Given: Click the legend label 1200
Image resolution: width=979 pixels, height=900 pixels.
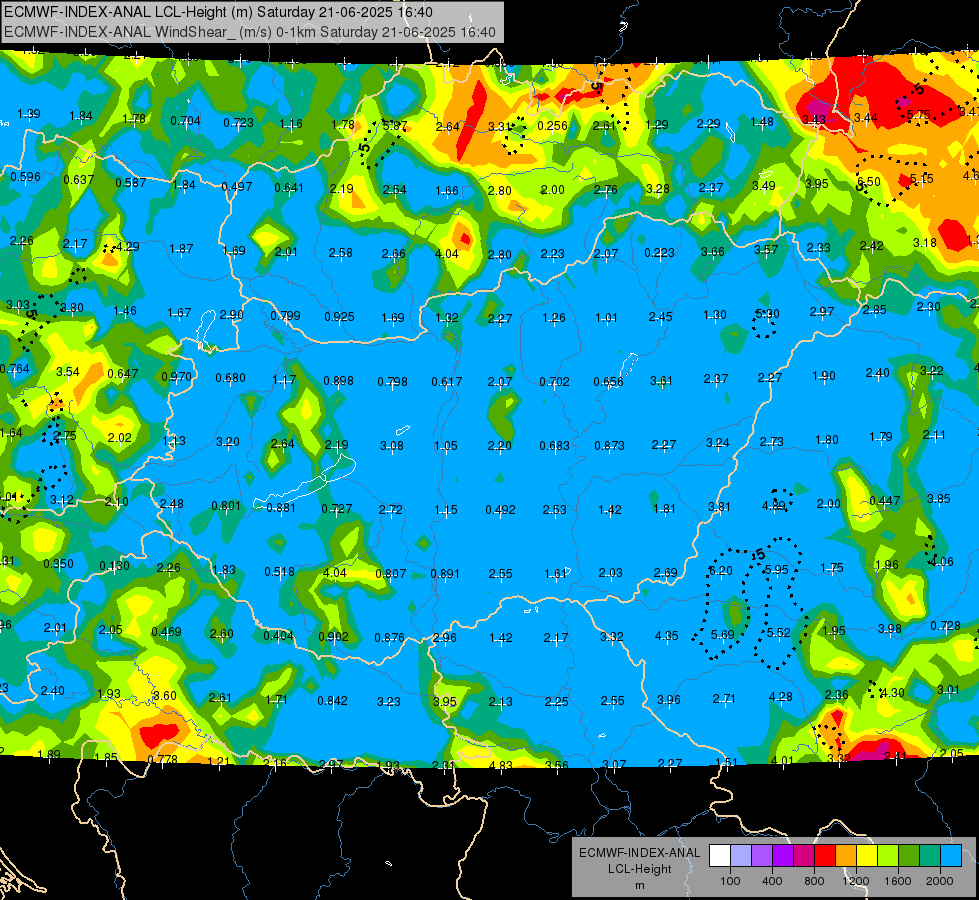Looking at the screenshot, I should 855,881.
